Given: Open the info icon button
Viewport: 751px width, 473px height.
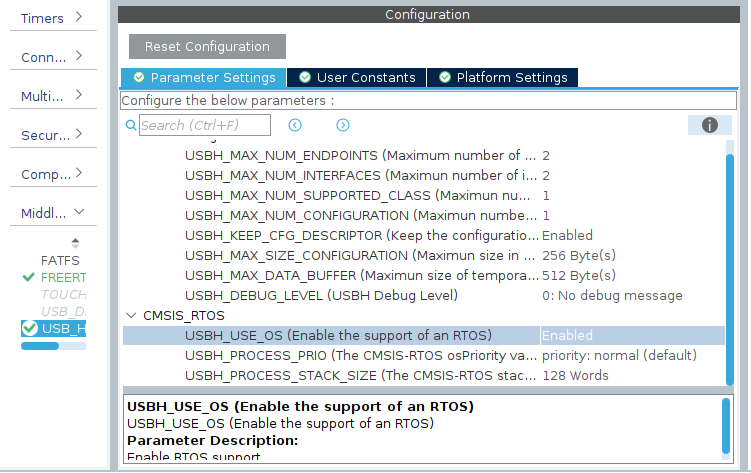Looking at the screenshot, I should click(709, 125).
